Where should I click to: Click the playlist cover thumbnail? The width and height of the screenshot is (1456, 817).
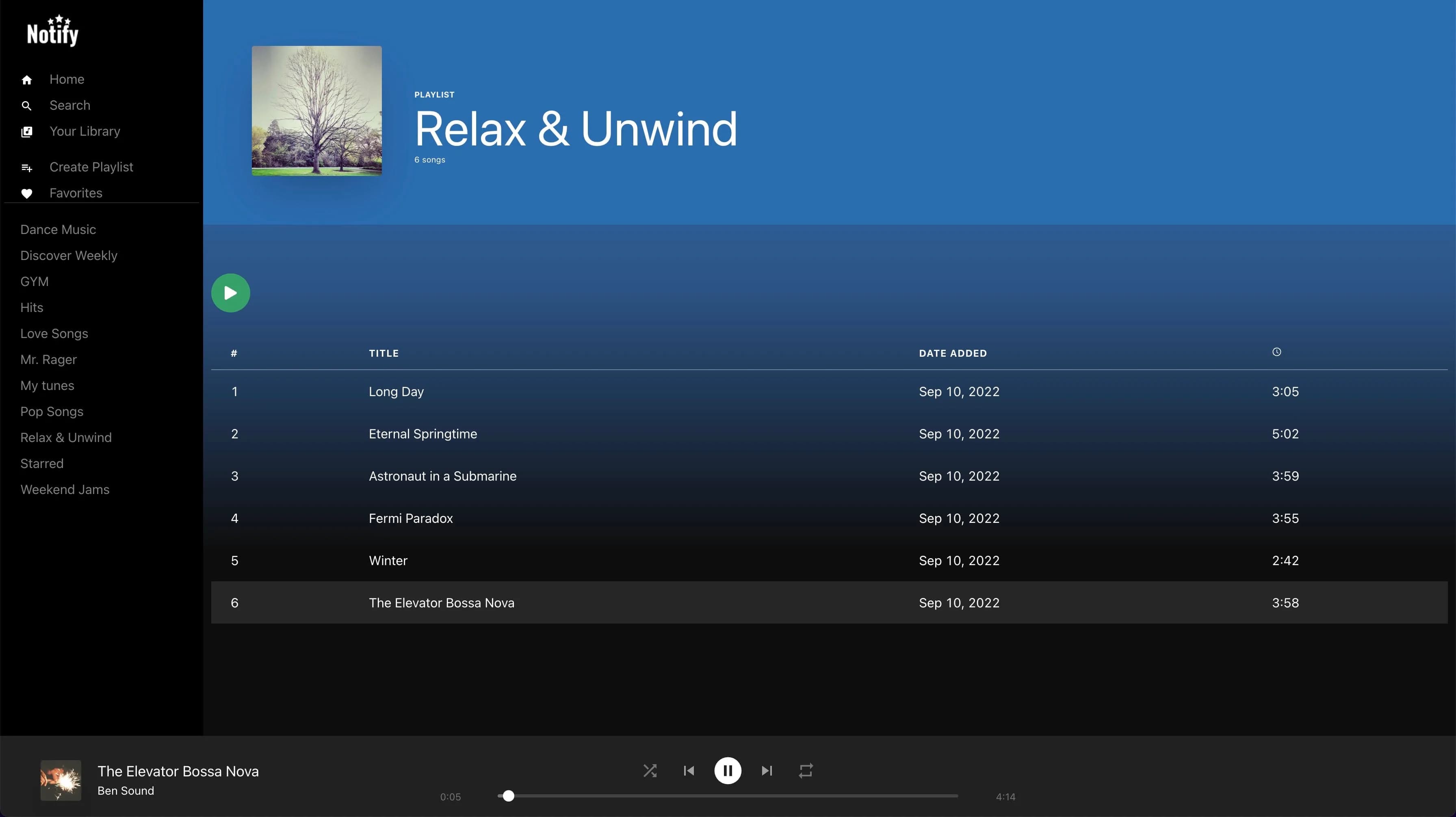(316, 111)
